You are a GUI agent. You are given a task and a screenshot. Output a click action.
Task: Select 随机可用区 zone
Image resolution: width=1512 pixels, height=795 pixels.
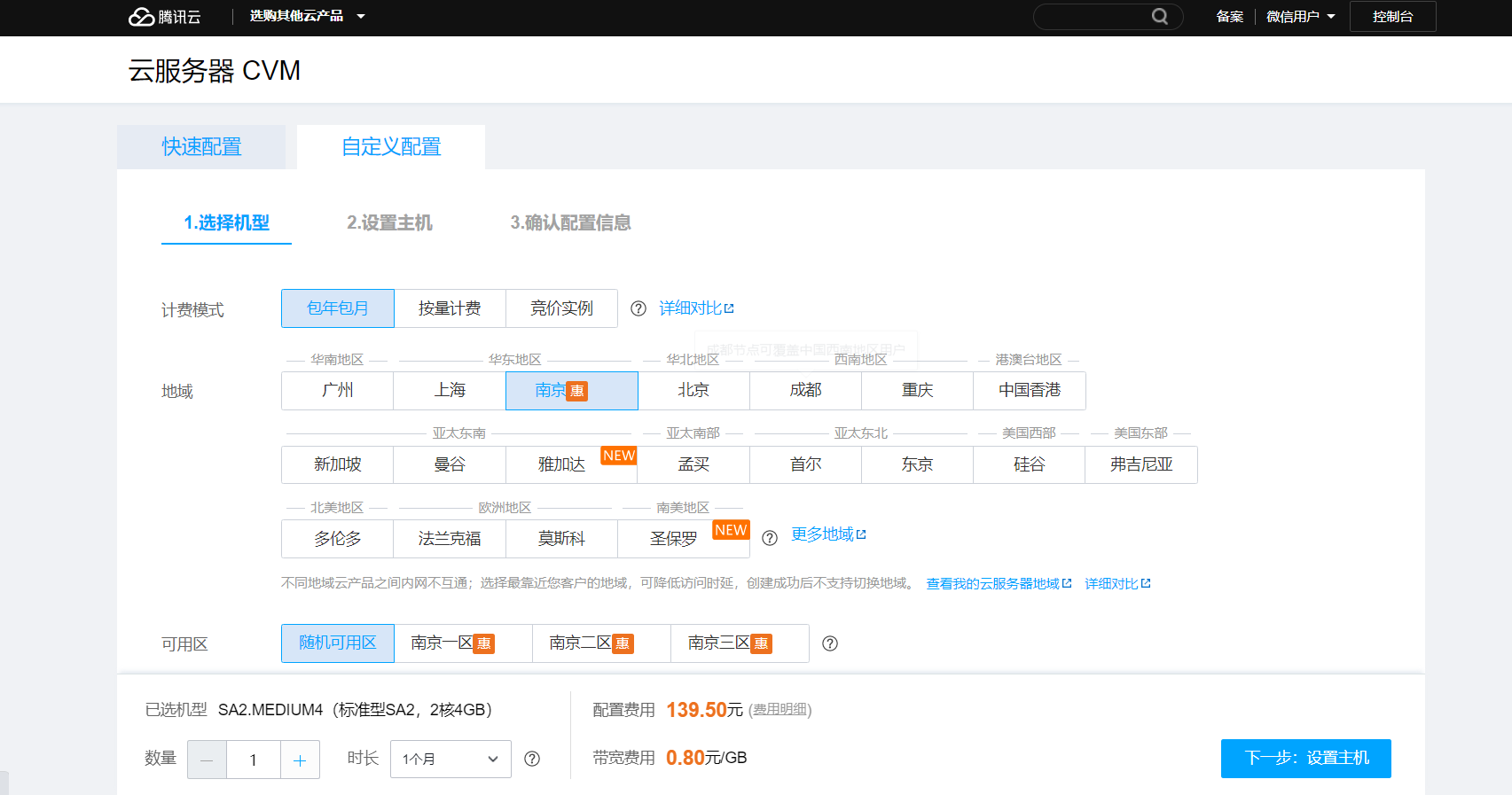[x=338, y=643]
